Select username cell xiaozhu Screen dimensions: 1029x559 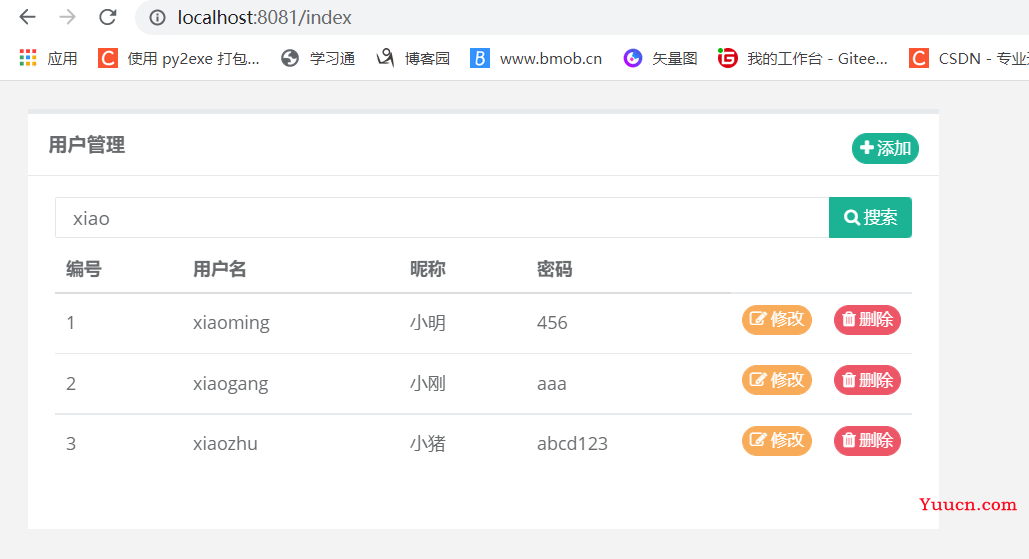coord(225,444)
